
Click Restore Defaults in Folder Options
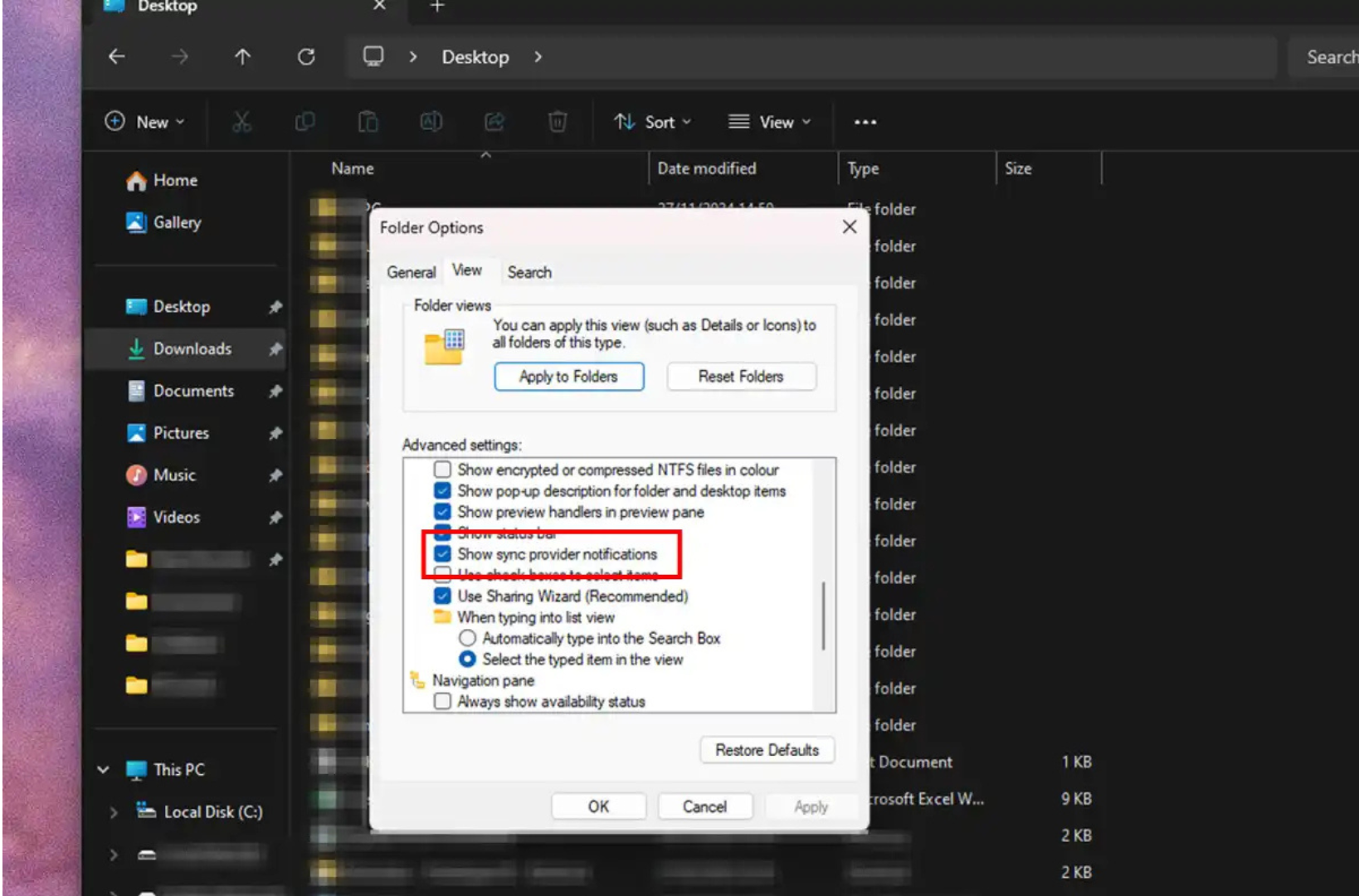(766, 750)
